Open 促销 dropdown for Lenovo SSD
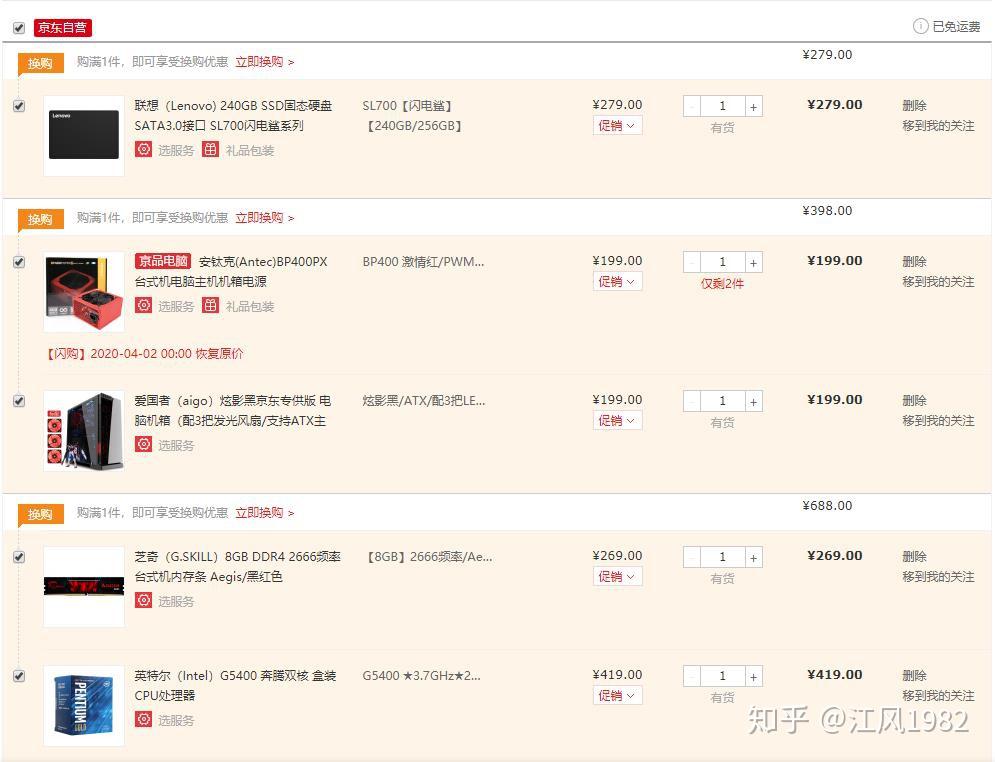The image size is (995, 762). coord(617,126)
